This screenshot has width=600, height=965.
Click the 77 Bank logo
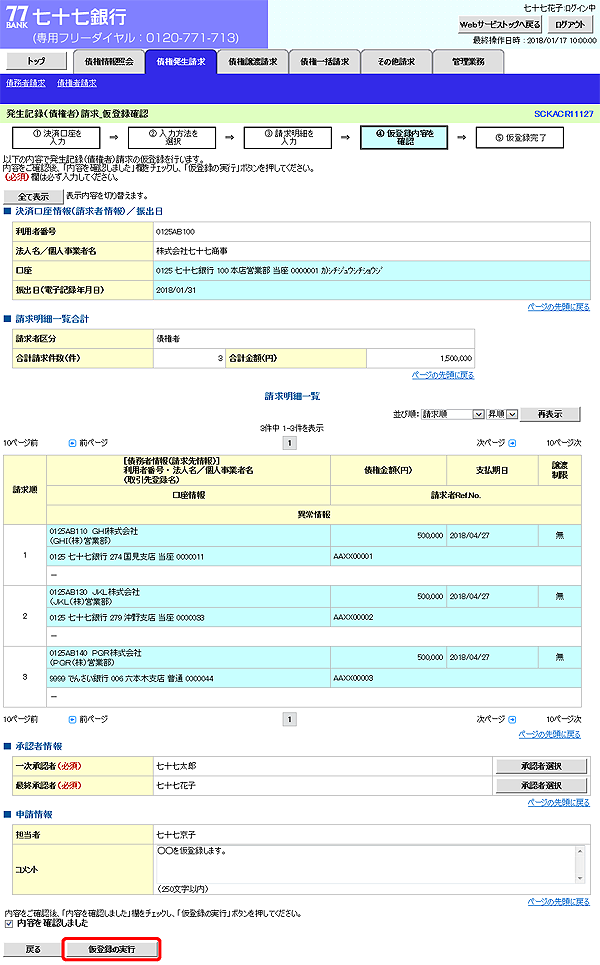(17, 15)
